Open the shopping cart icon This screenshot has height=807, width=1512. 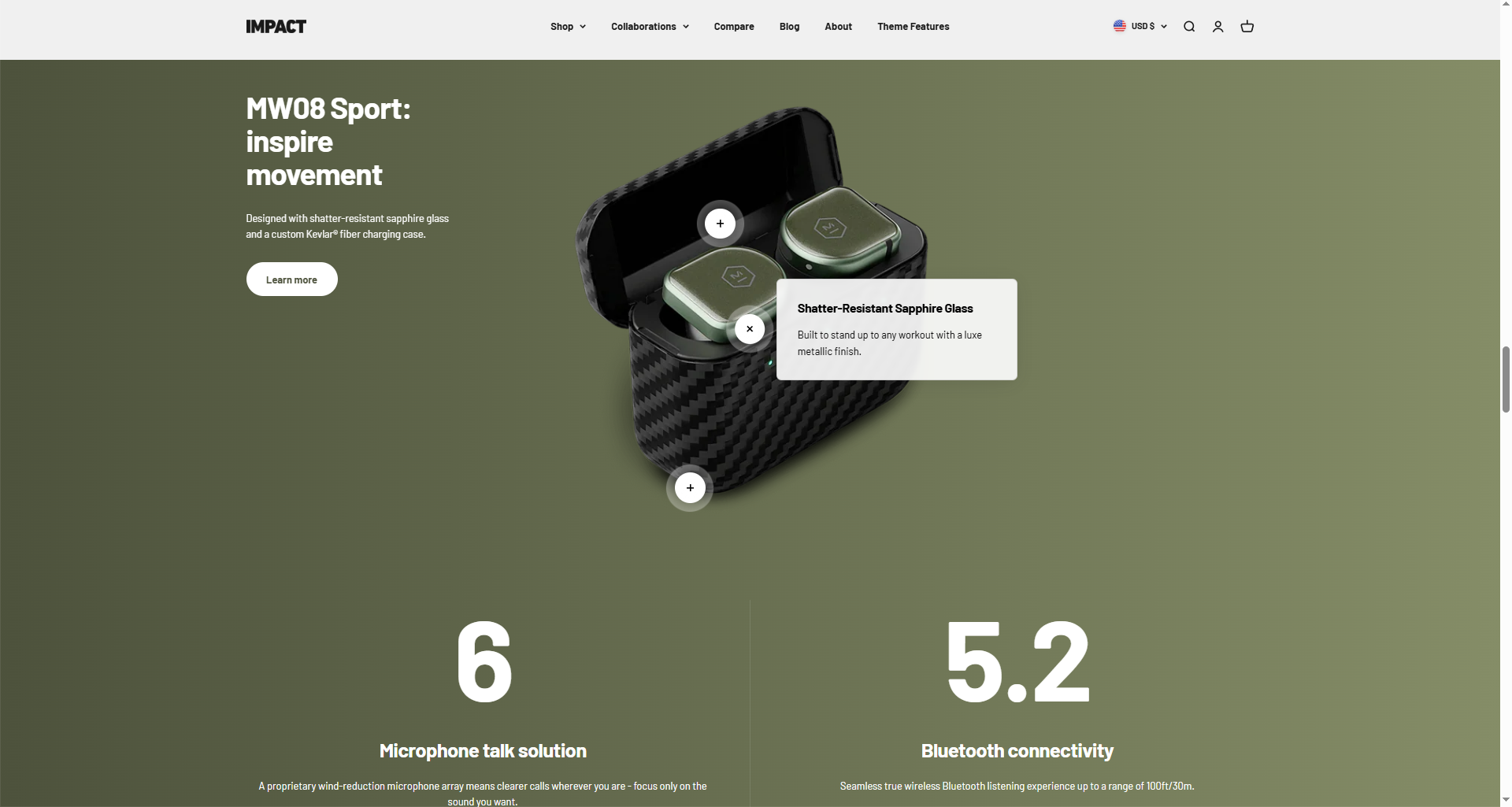click(1247, 27)
